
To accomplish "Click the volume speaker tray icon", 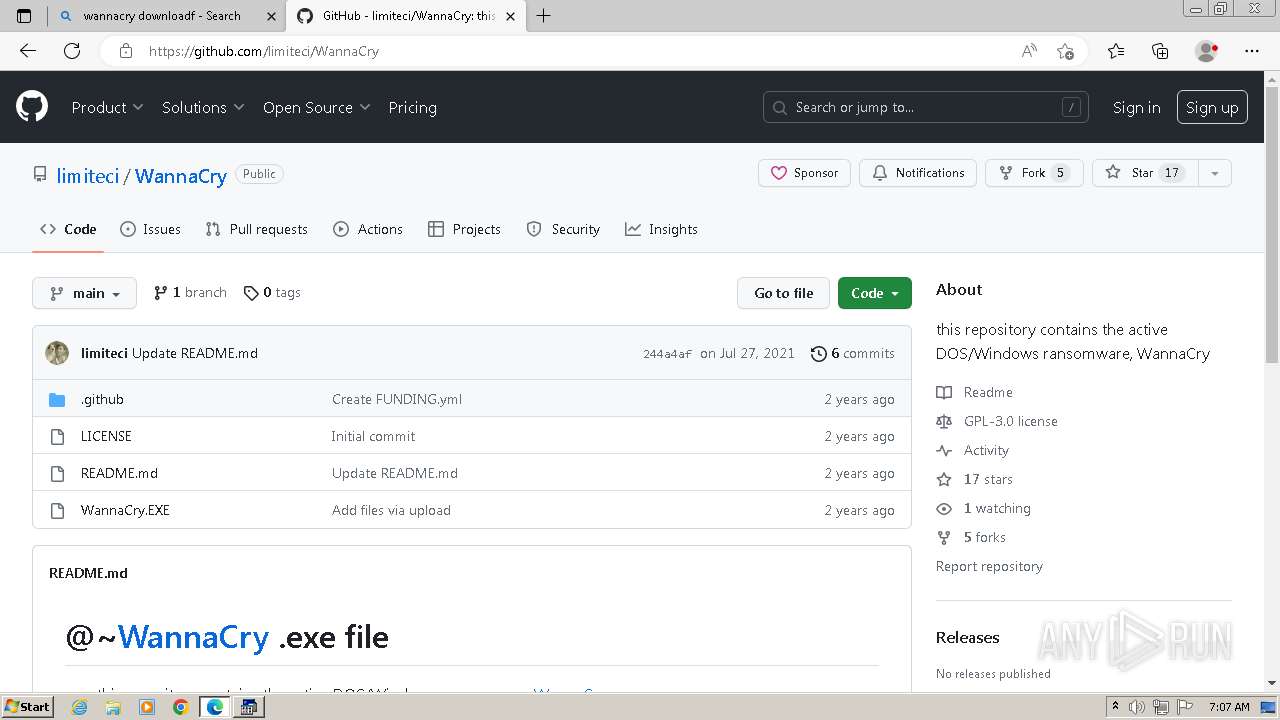I will pyautogui.click(x=1137, y=707).
